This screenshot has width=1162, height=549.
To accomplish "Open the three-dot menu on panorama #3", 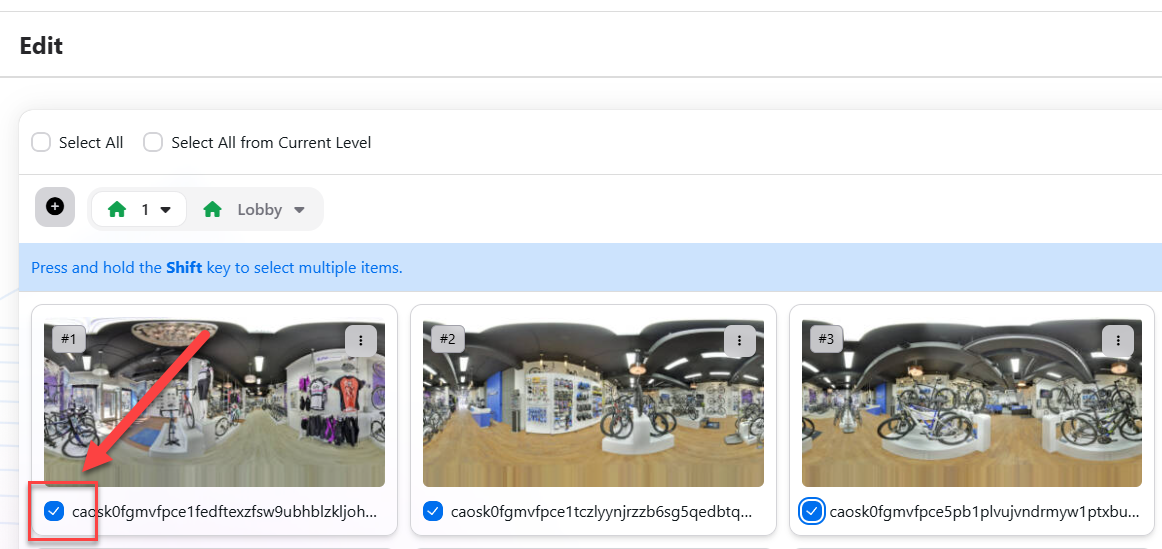I will [x=1118, y=341].
